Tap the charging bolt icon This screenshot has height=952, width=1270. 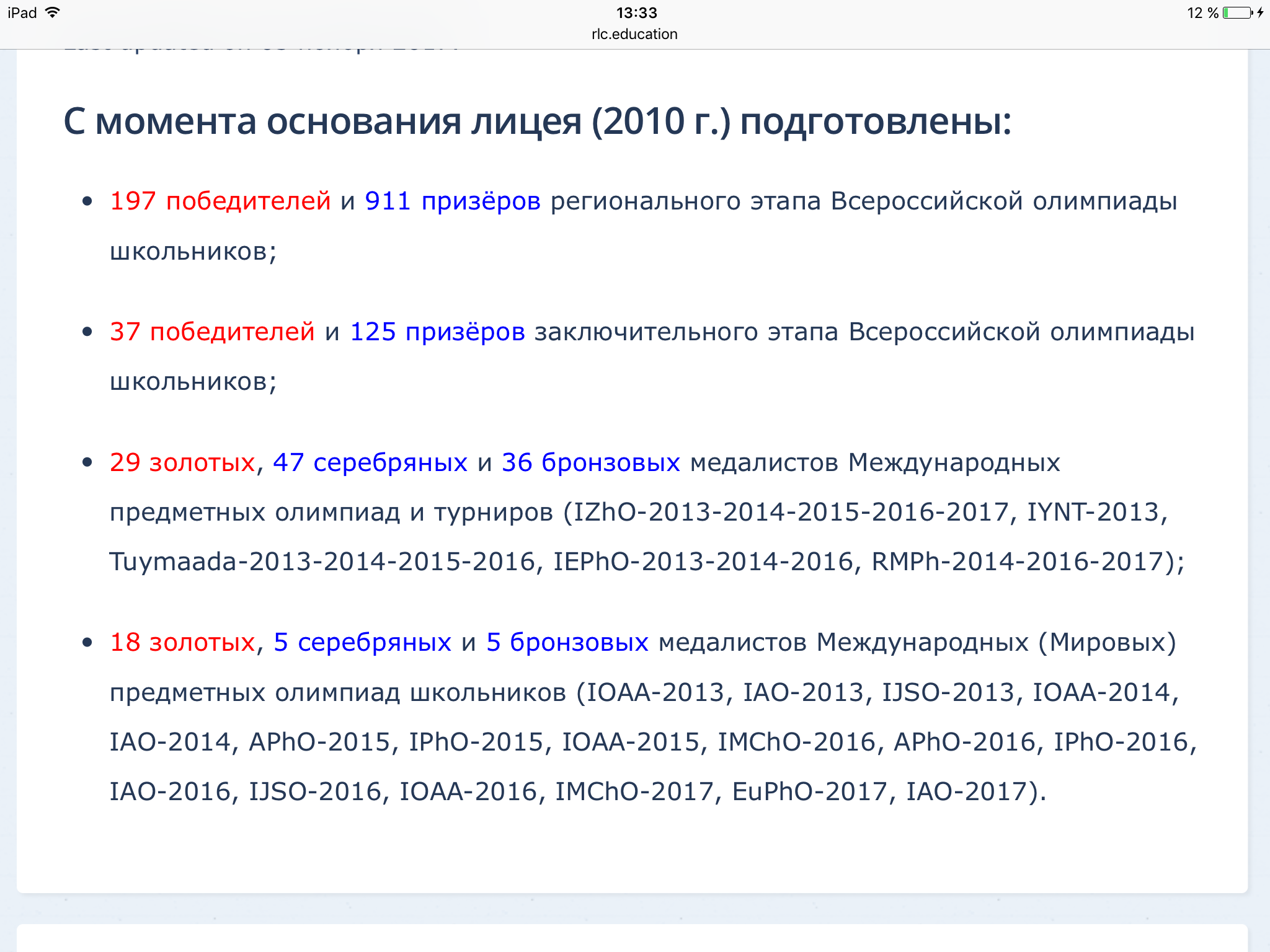[x=1260, y=13]
